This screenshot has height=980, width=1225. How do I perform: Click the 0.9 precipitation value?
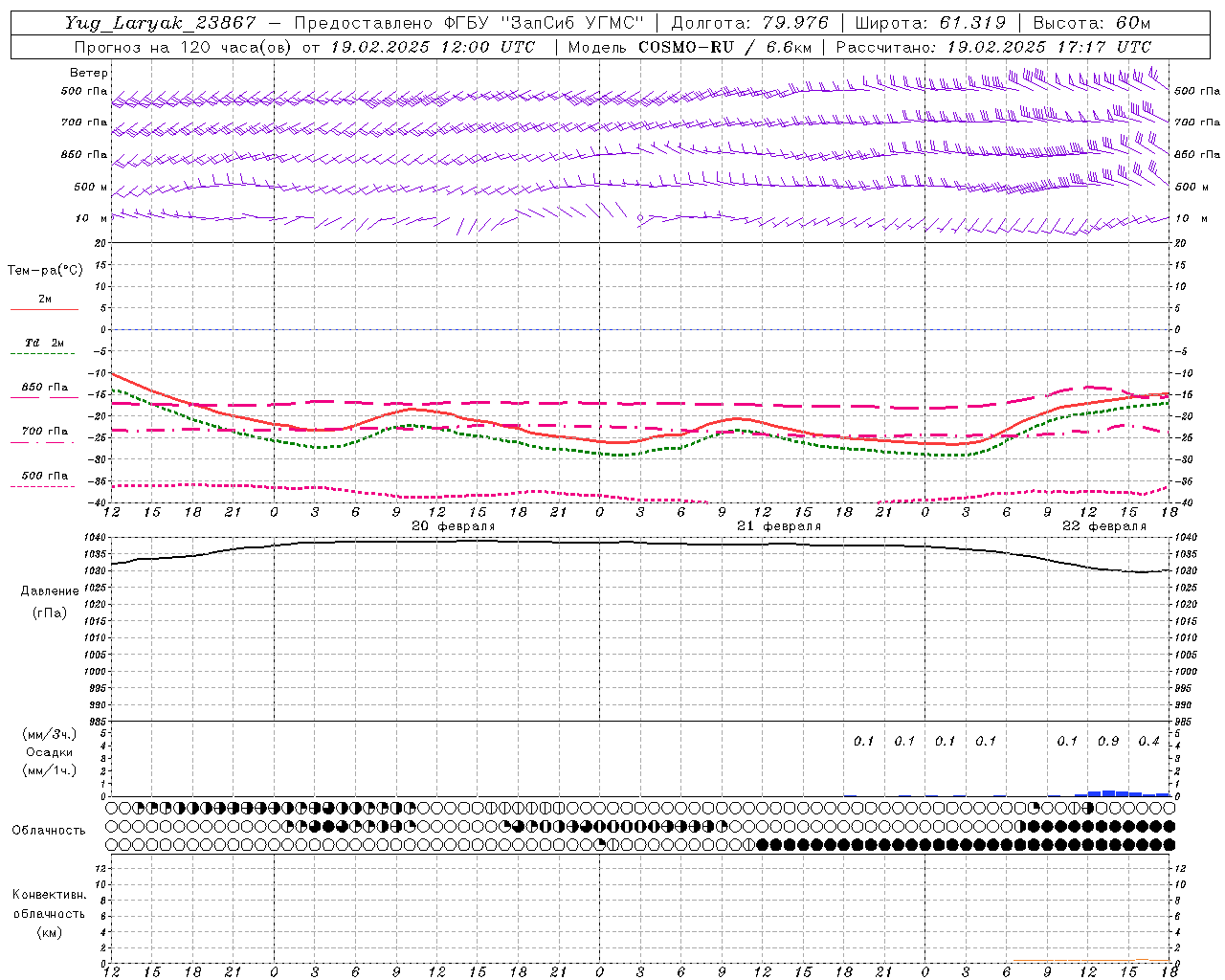click(x=1108, y=742)
